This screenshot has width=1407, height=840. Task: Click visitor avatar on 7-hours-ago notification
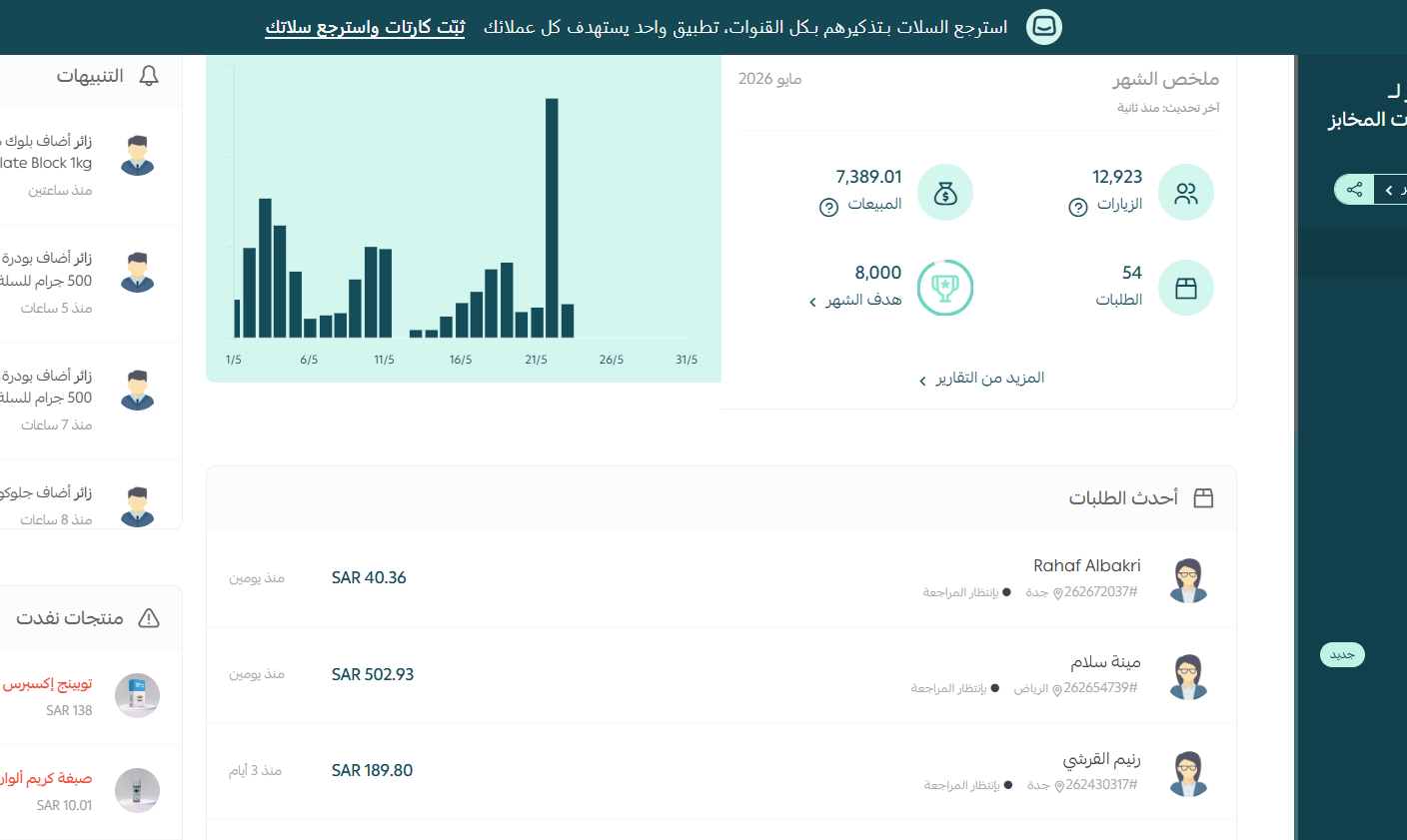137,390
